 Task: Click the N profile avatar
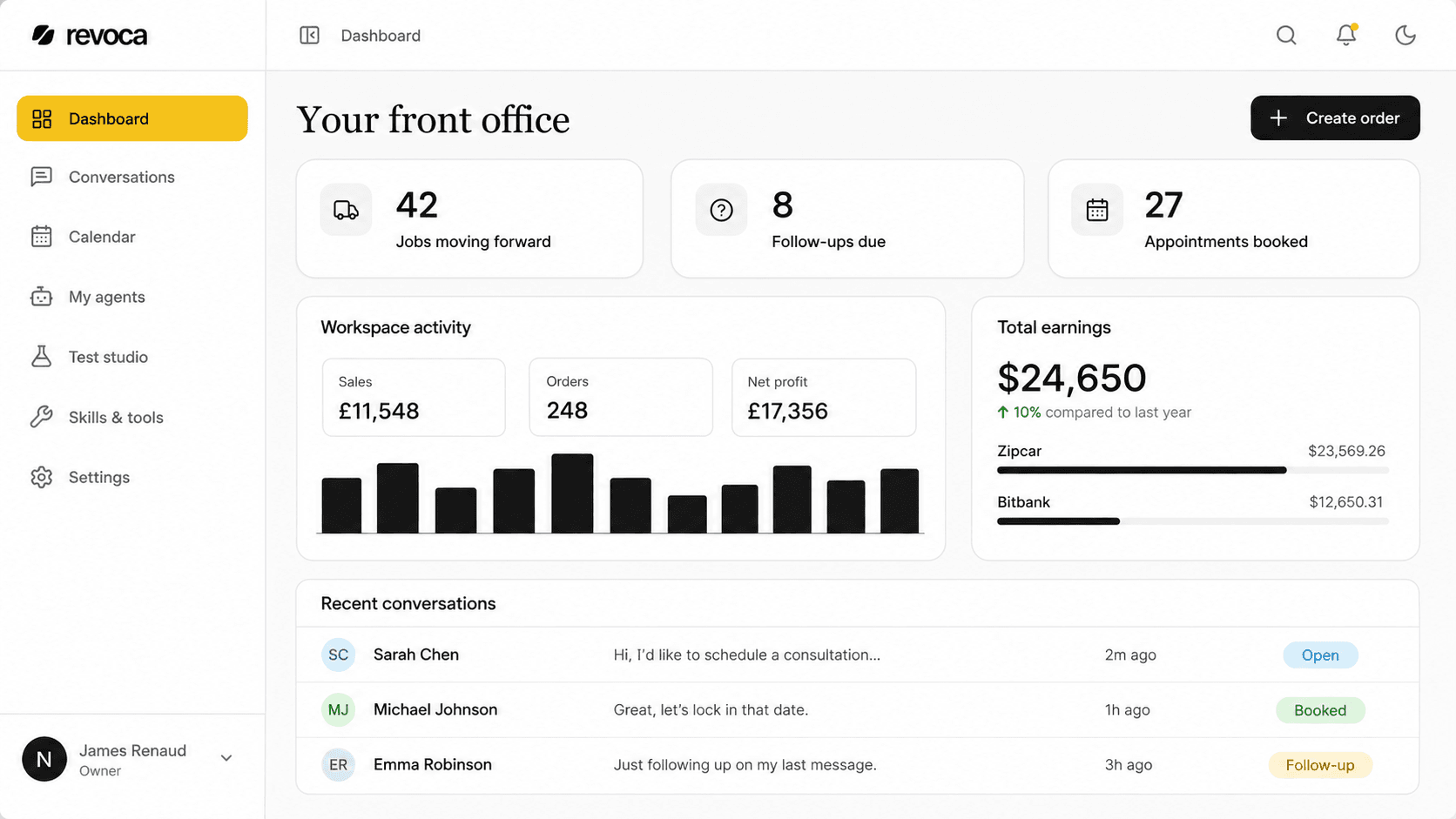[x=44, y=759]
